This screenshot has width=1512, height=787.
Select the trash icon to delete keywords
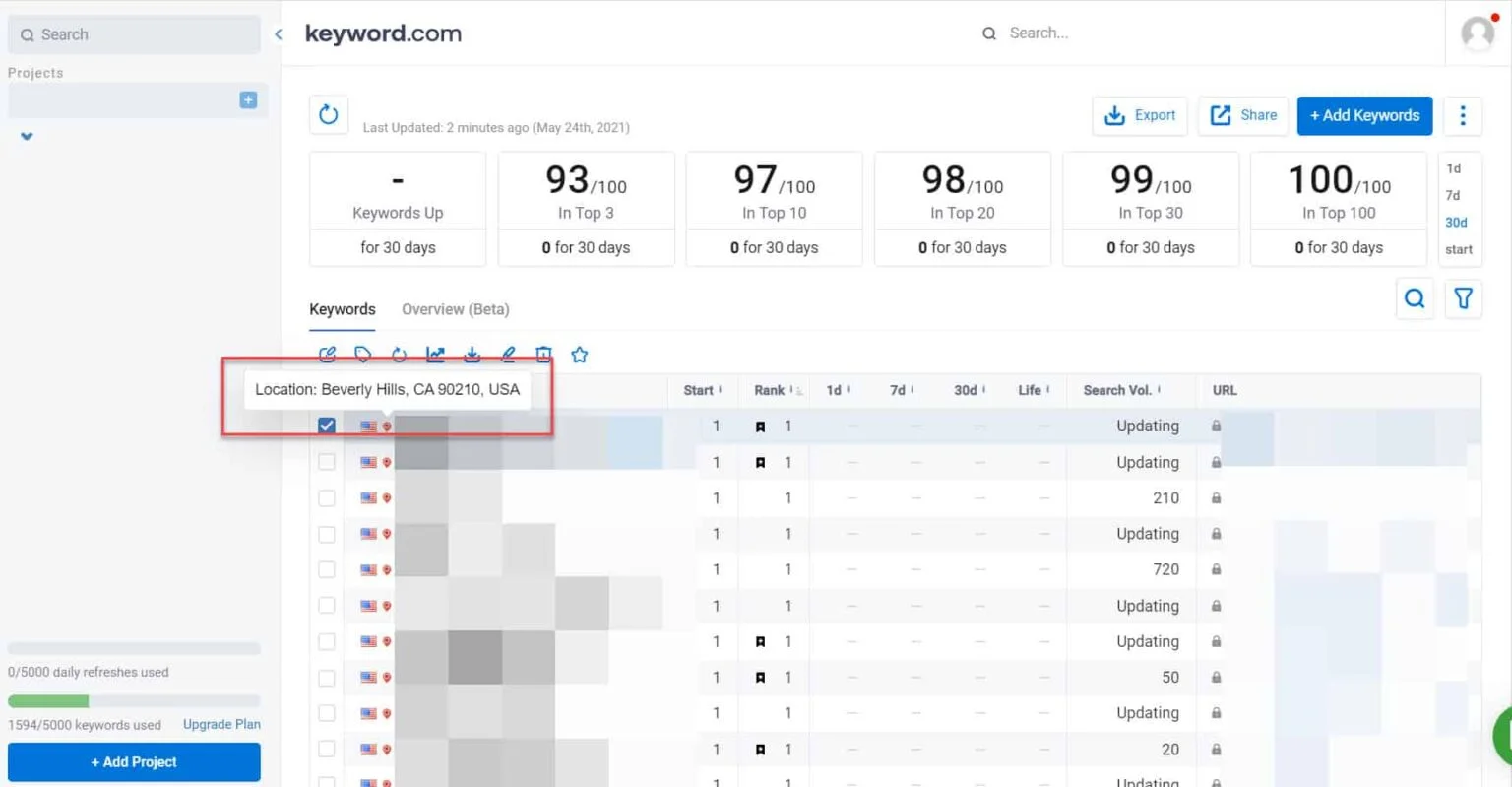(543, 354)
